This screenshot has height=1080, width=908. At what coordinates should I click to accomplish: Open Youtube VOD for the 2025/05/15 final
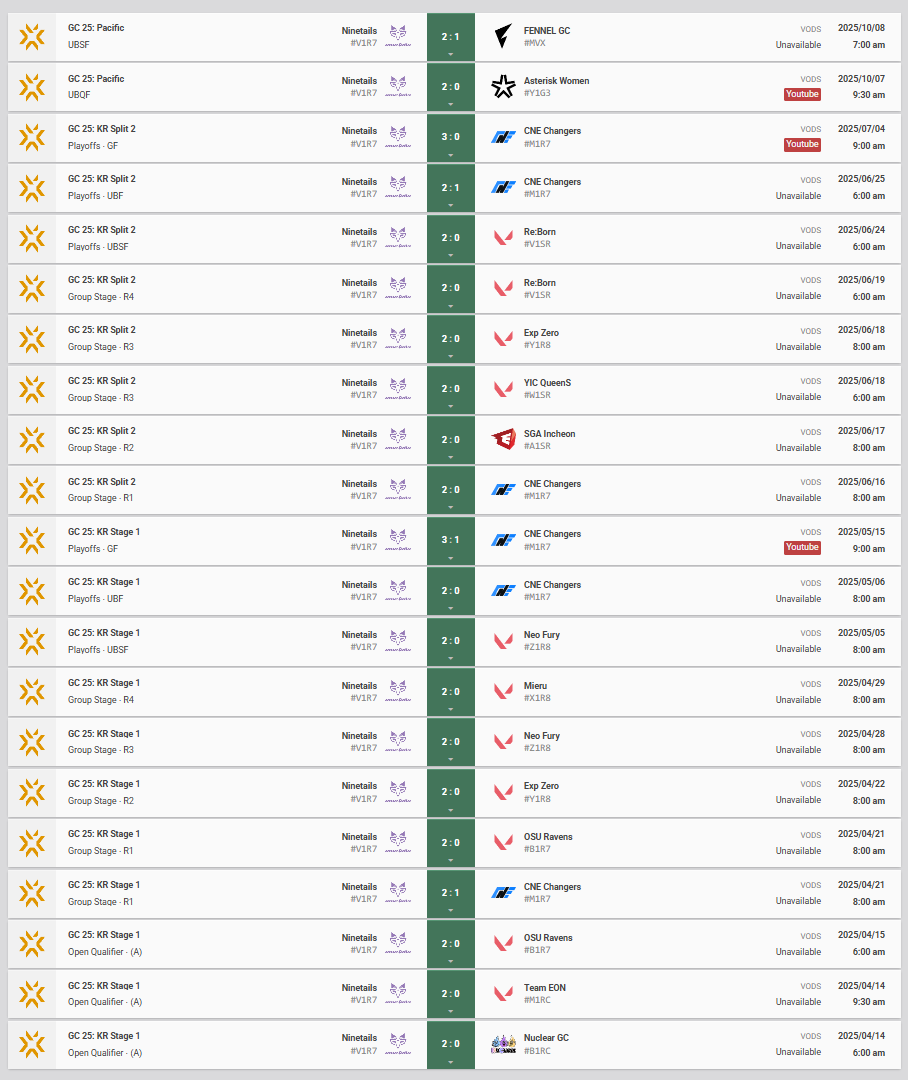coord(802,547)
